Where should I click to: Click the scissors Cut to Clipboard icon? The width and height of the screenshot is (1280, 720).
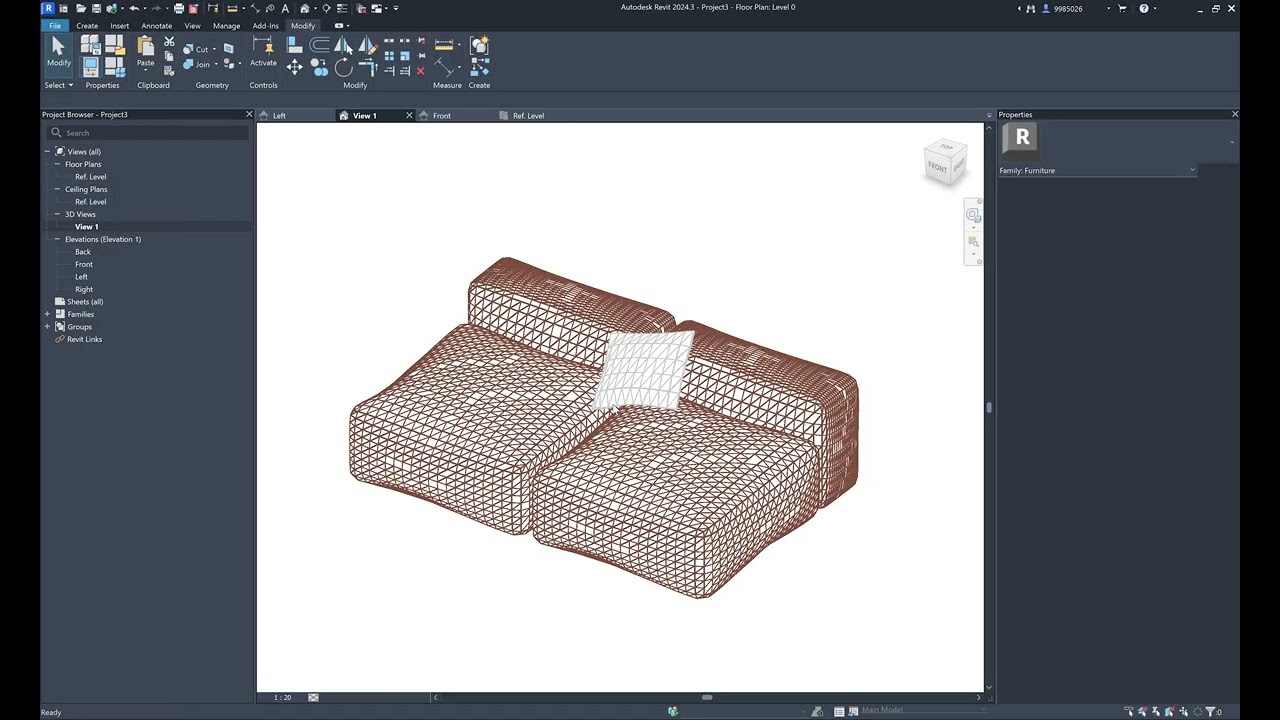(169, 42)
